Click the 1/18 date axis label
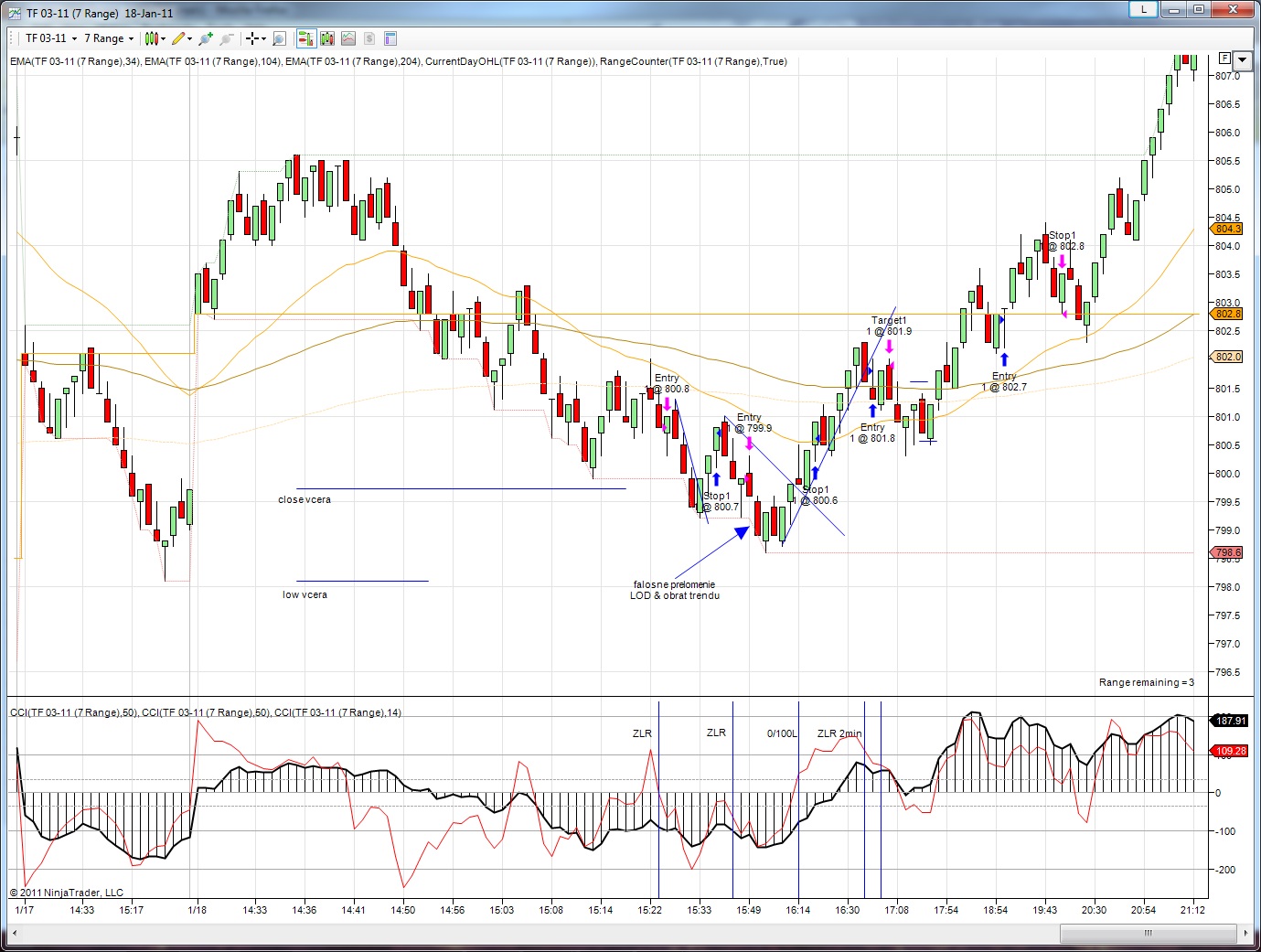The width and height of the screenshot is (1261, 952). click(x=197, y=910)
